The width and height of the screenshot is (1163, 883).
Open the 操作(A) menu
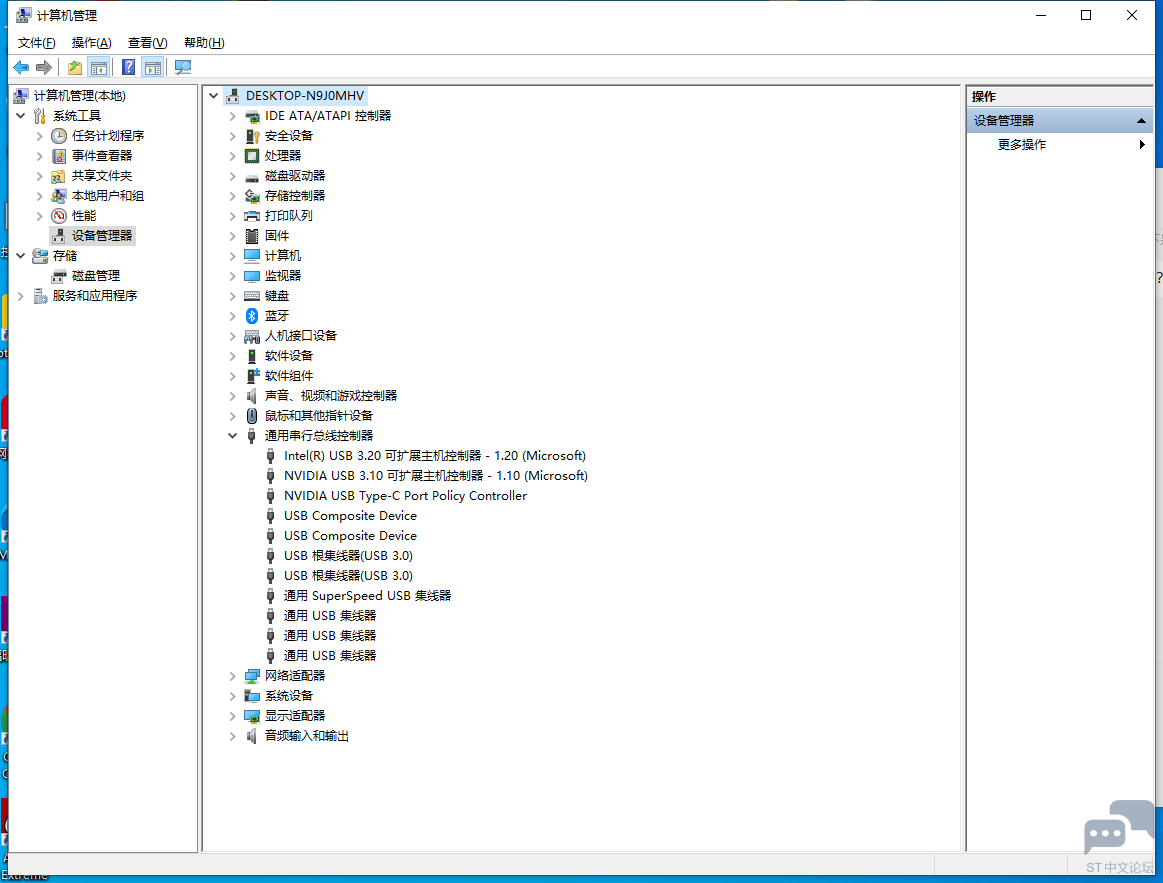91,43
